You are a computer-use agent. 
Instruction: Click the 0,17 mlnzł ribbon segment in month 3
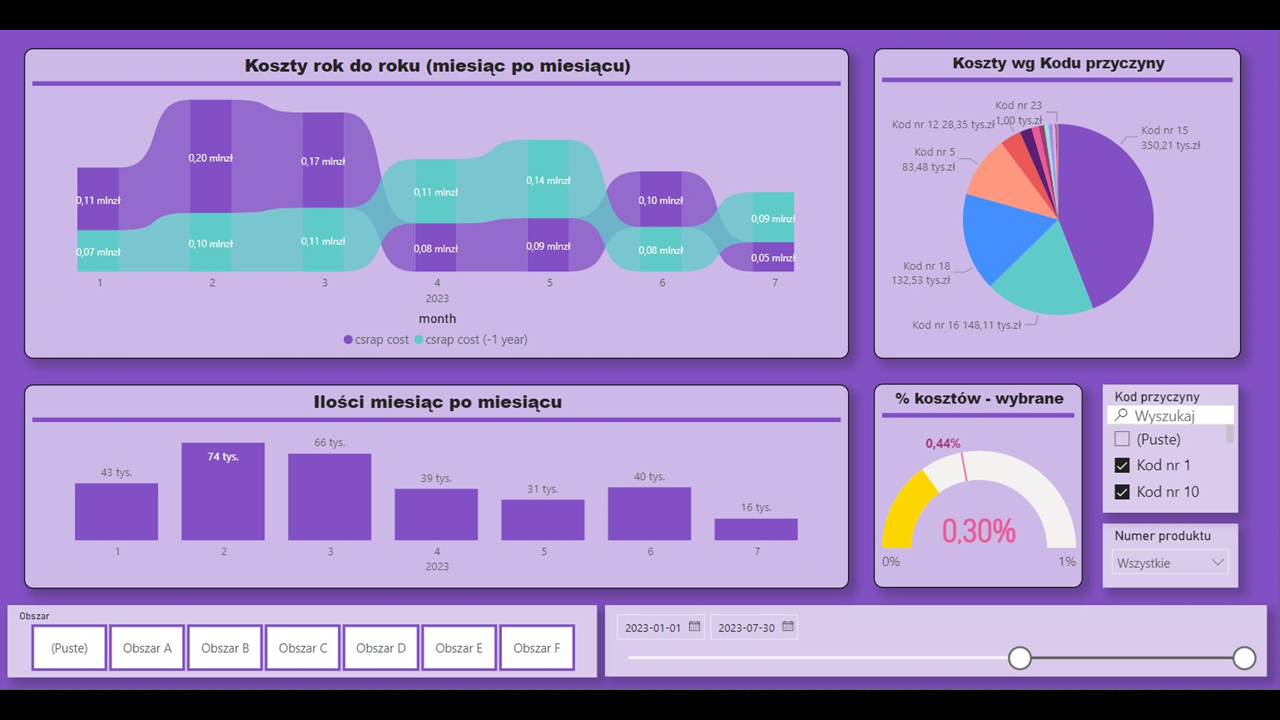[x=323, y=160]
